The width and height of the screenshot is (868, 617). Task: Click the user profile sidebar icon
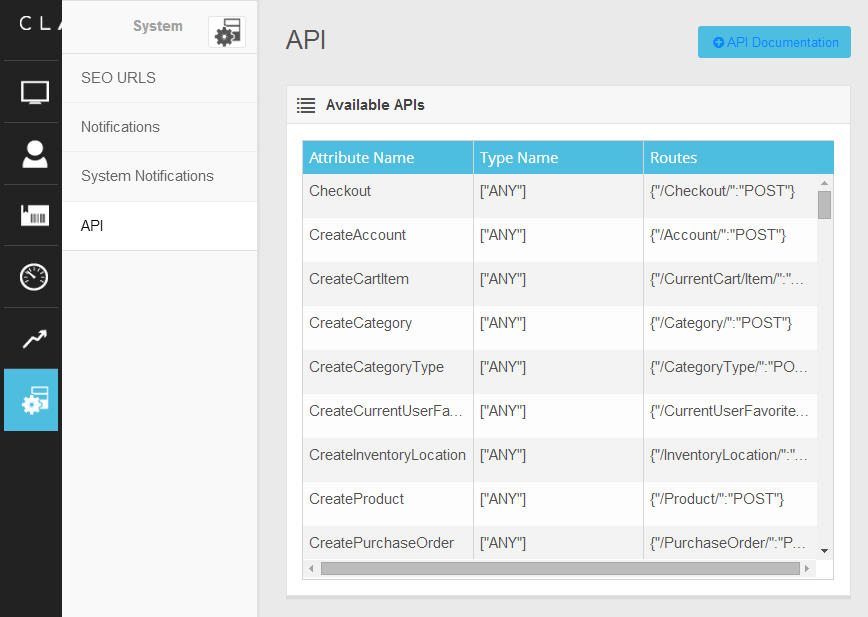coord(34,154)
